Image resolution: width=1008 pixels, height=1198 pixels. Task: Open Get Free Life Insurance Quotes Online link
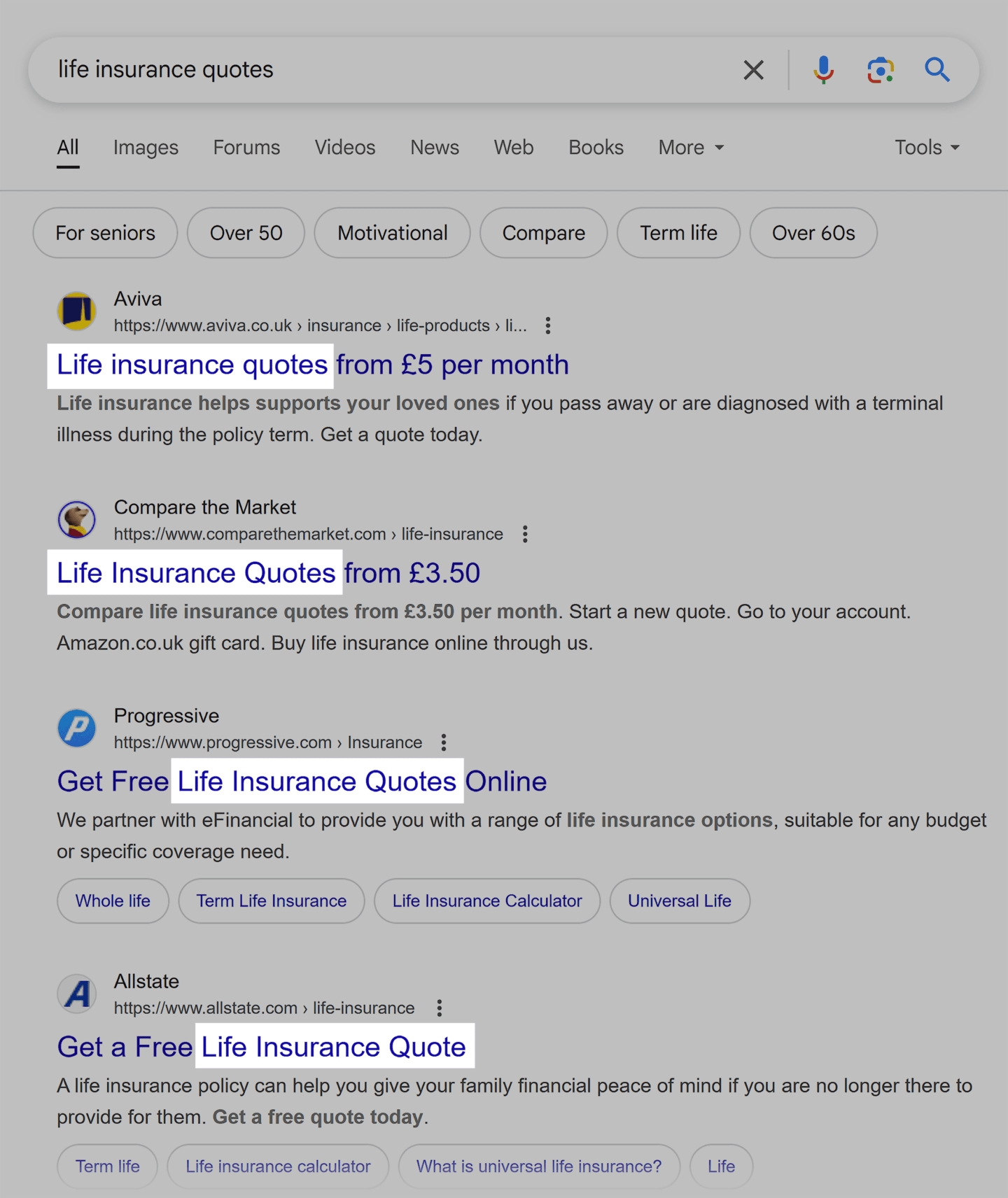point(302,782)
